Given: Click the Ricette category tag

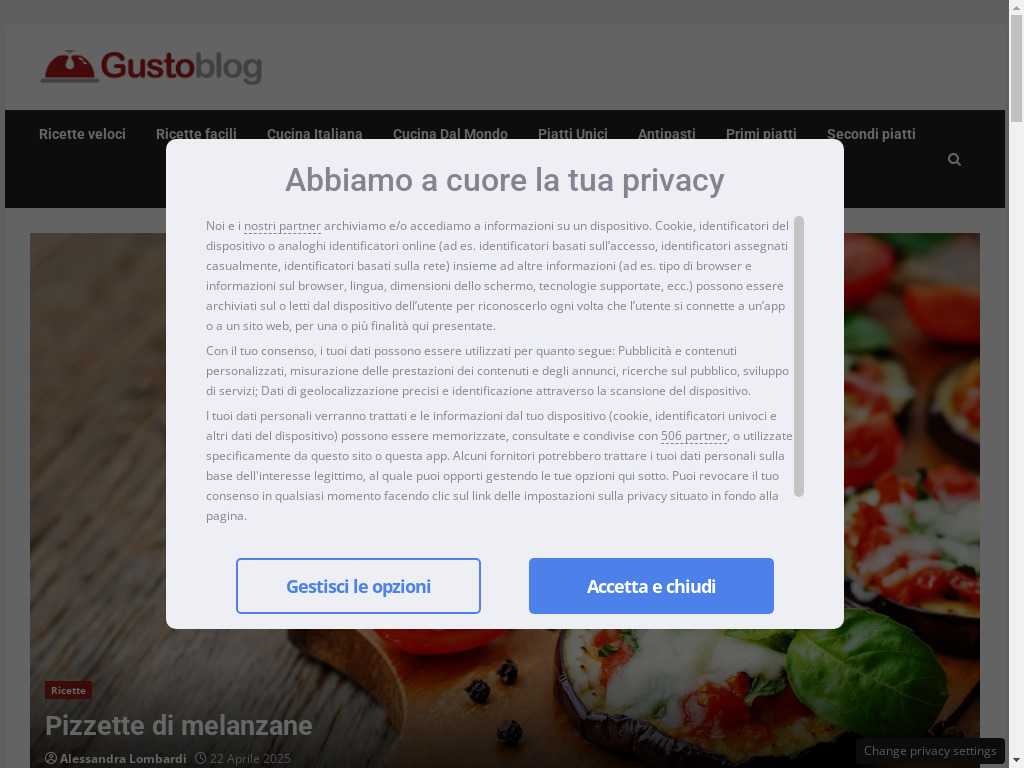Looking at the screenshot, I should pos(69,690).
